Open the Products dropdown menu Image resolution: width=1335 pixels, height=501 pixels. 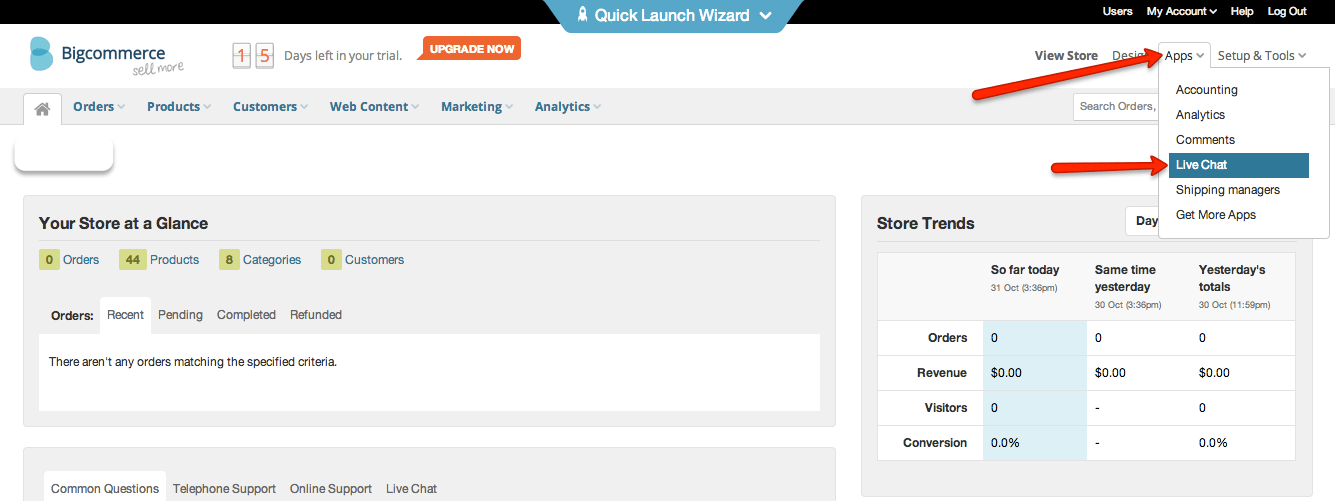click(x=178, y=106)
